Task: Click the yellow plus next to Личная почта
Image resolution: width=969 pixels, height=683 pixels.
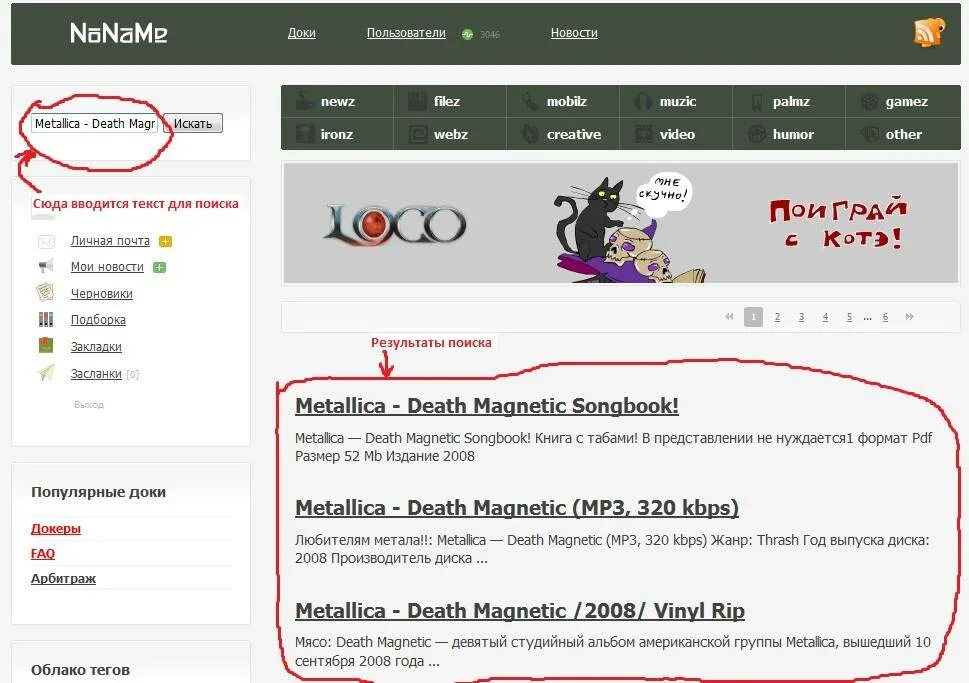Action: pyautogui.click(x=165, y=241)
